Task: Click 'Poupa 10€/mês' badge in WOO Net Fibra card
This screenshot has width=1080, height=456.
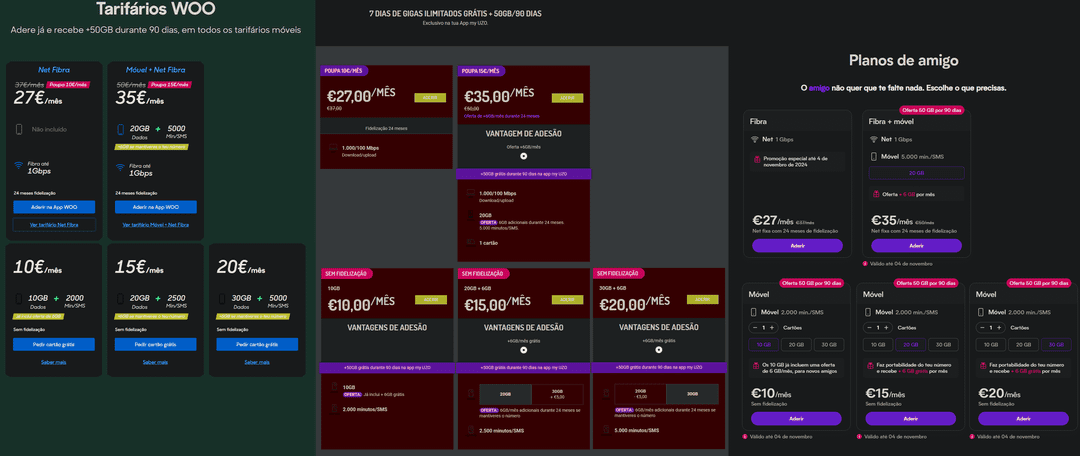Action: tap(70, 84)
